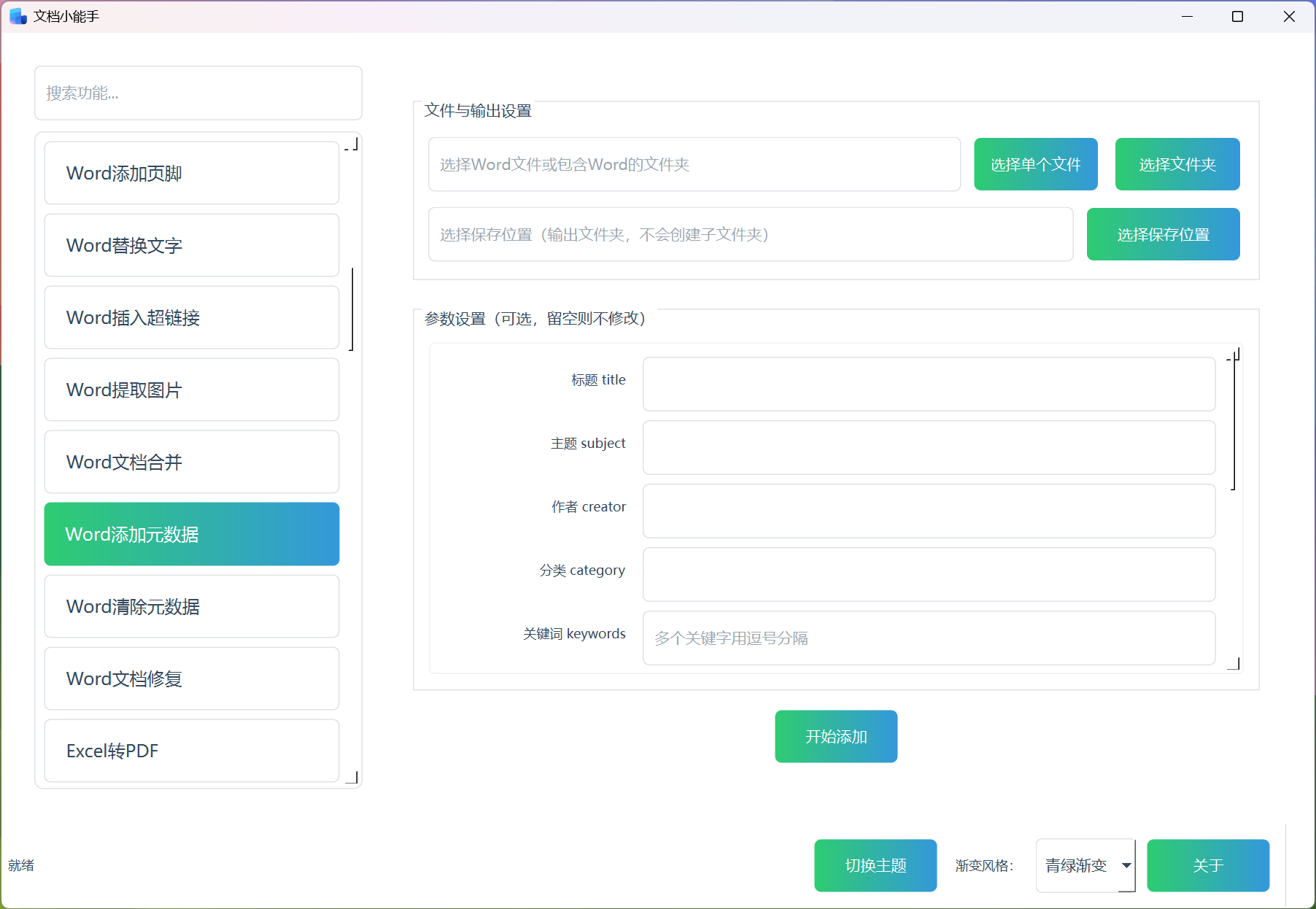Open the 关于 about dialog
Image resolution: width=1316 pixels, height=909 pixels.
(1207, 865)
